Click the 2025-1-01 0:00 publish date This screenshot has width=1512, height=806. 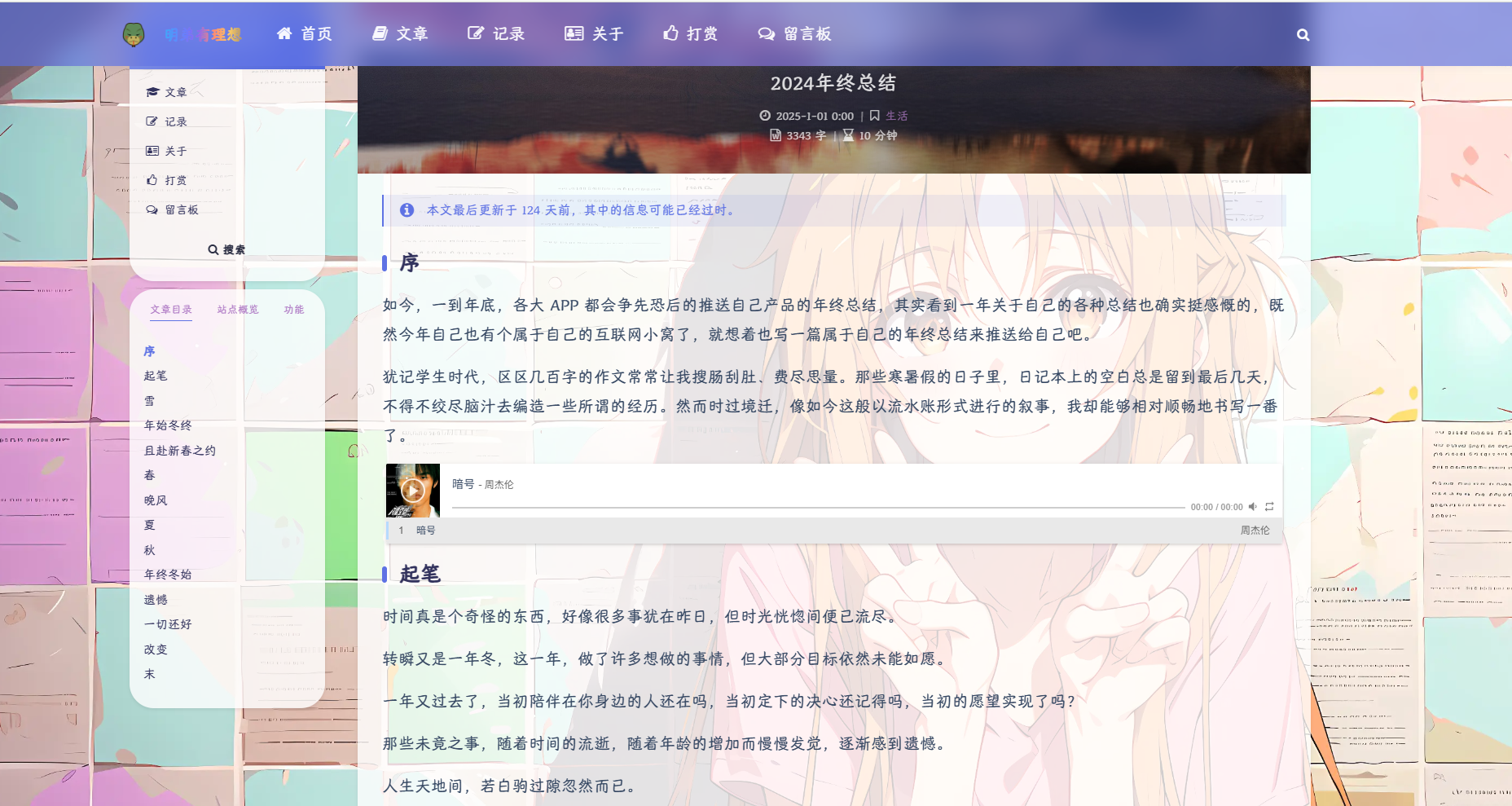coord(815,116)
